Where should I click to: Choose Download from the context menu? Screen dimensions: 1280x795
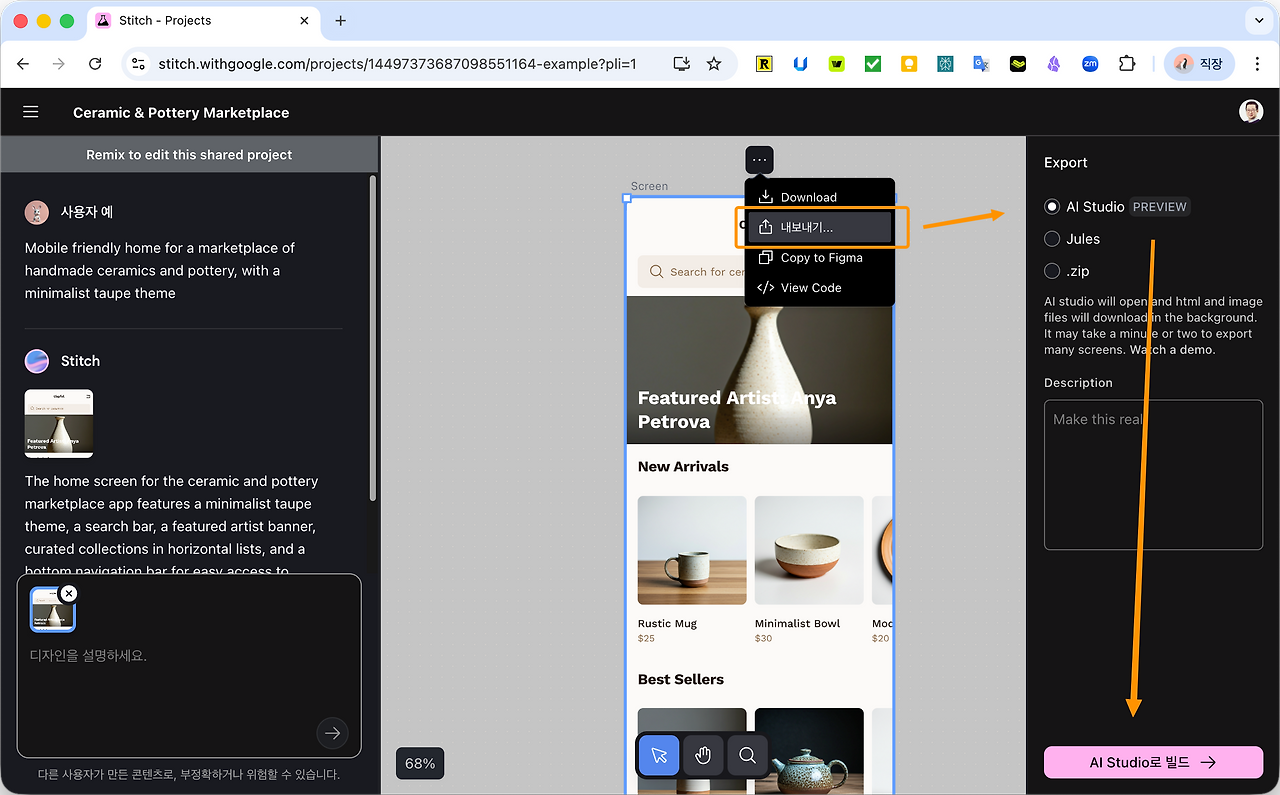click(819, 197)
